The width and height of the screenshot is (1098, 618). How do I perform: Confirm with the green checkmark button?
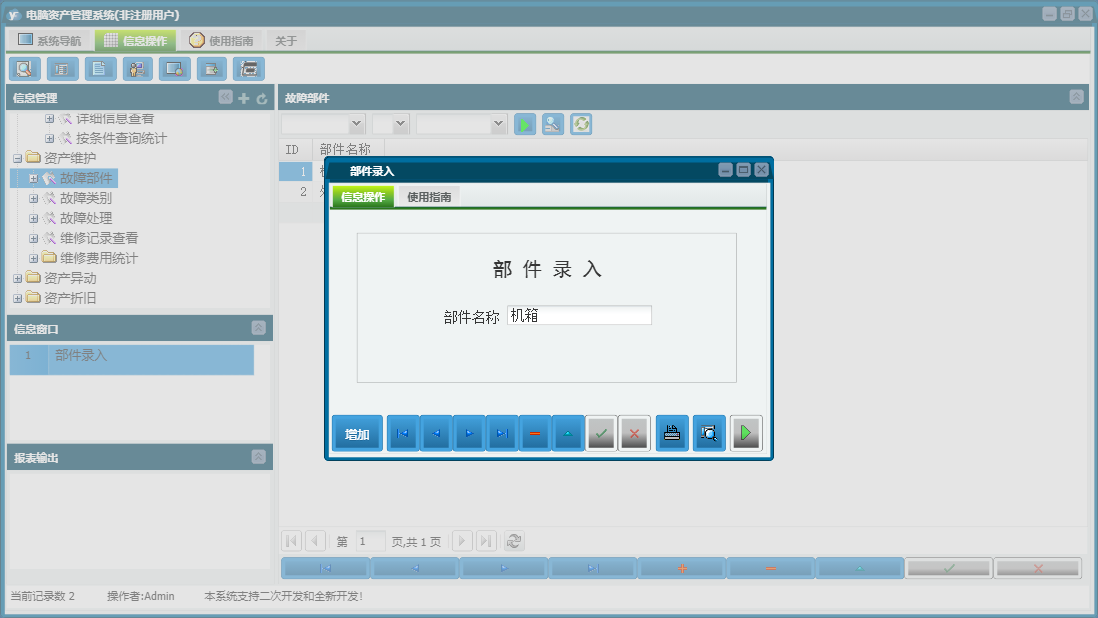coord(602,432)
